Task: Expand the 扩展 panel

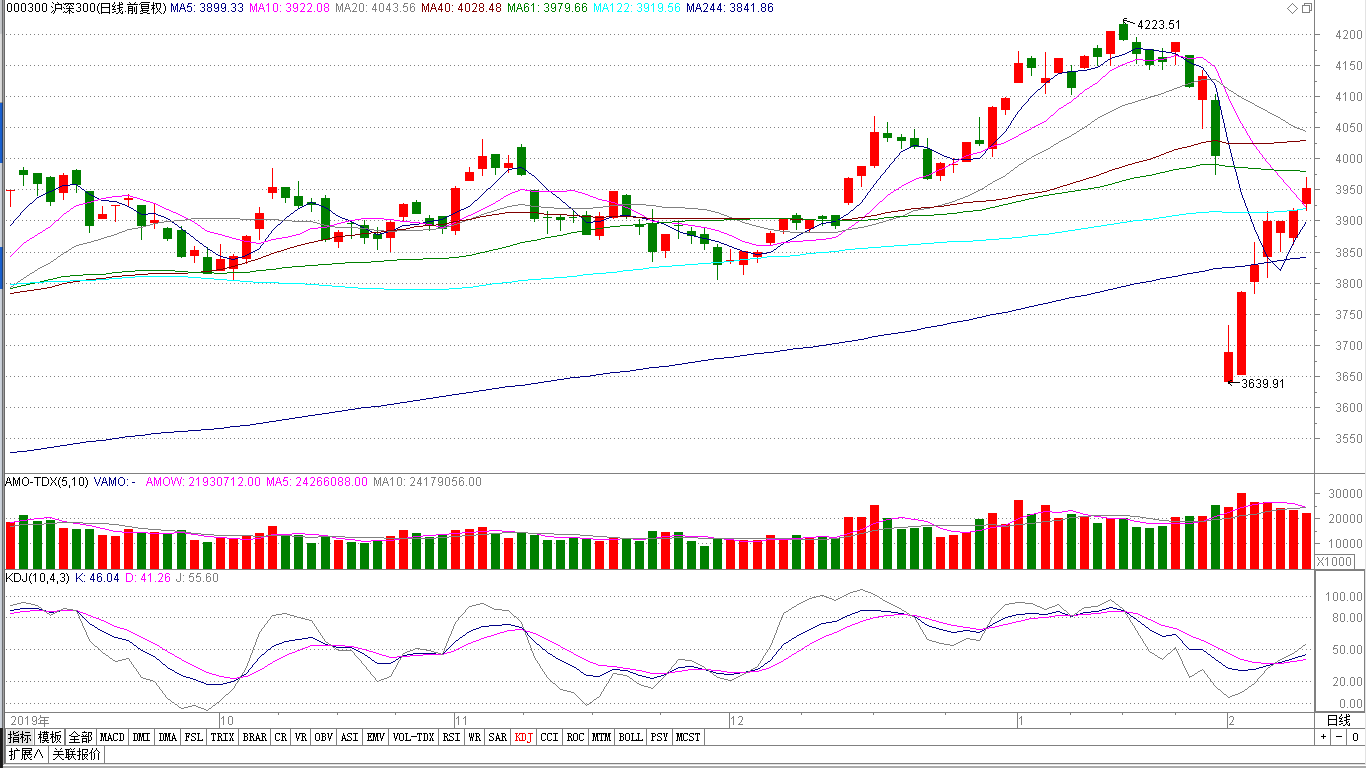Action: pyautogui.click(x=26, y=754)
